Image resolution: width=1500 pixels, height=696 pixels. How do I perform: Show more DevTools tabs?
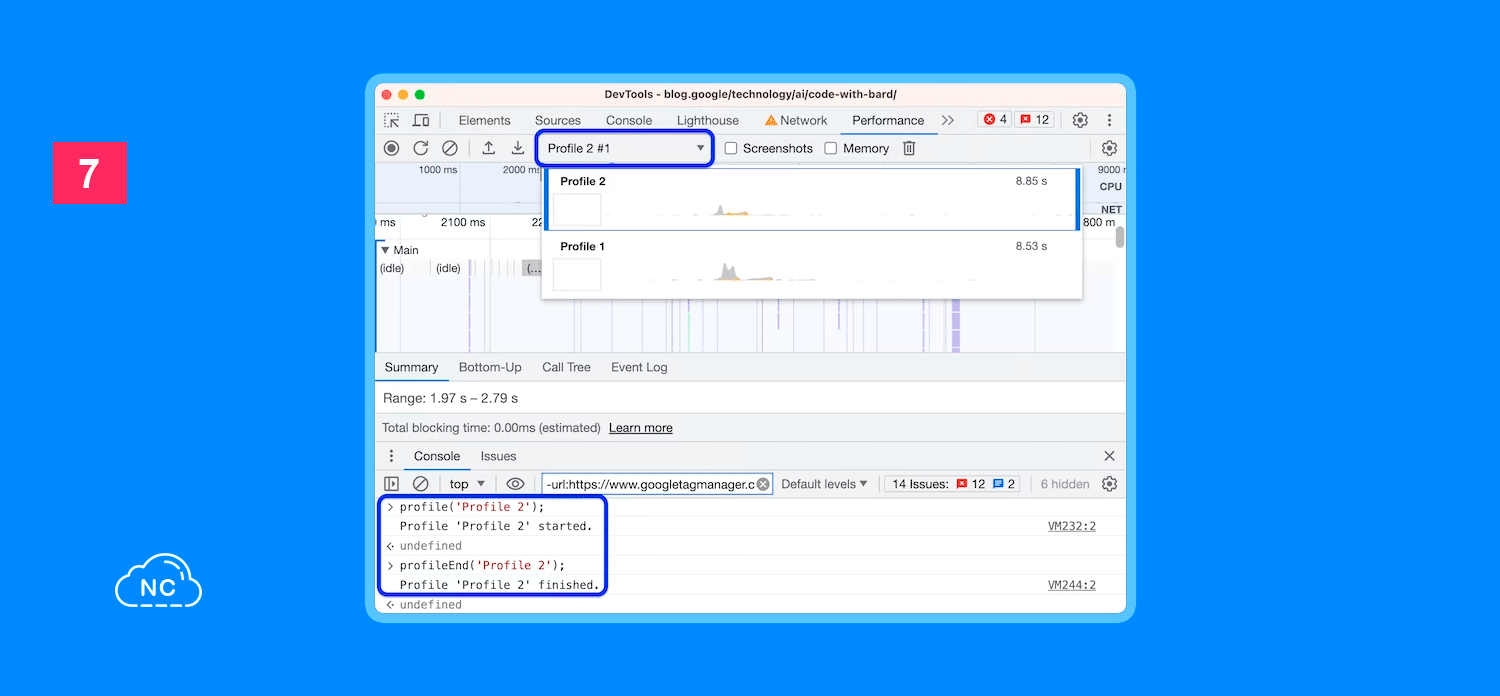tap(948, 120)
